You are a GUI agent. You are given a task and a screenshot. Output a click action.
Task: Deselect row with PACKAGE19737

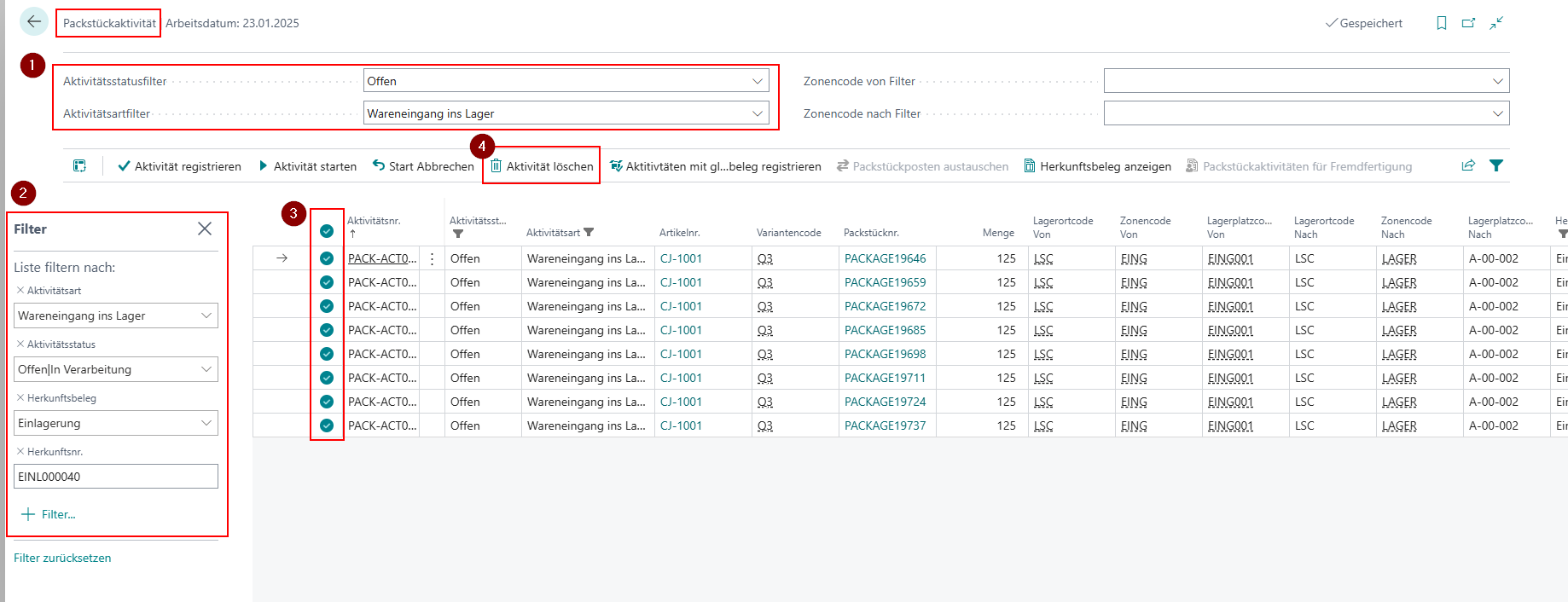(x=327, y=425)
